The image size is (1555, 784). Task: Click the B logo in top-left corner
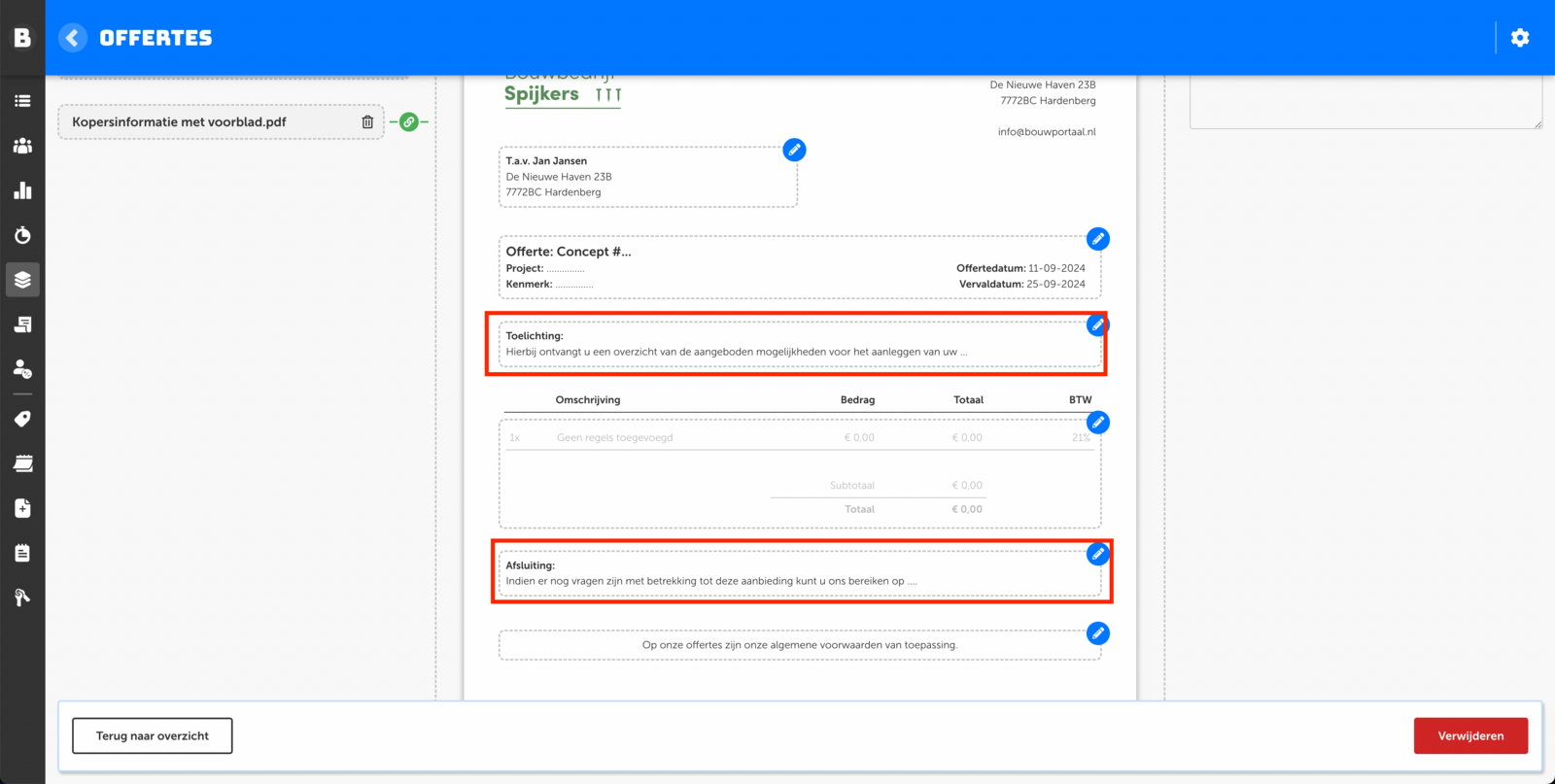click(x=22, y=38)
